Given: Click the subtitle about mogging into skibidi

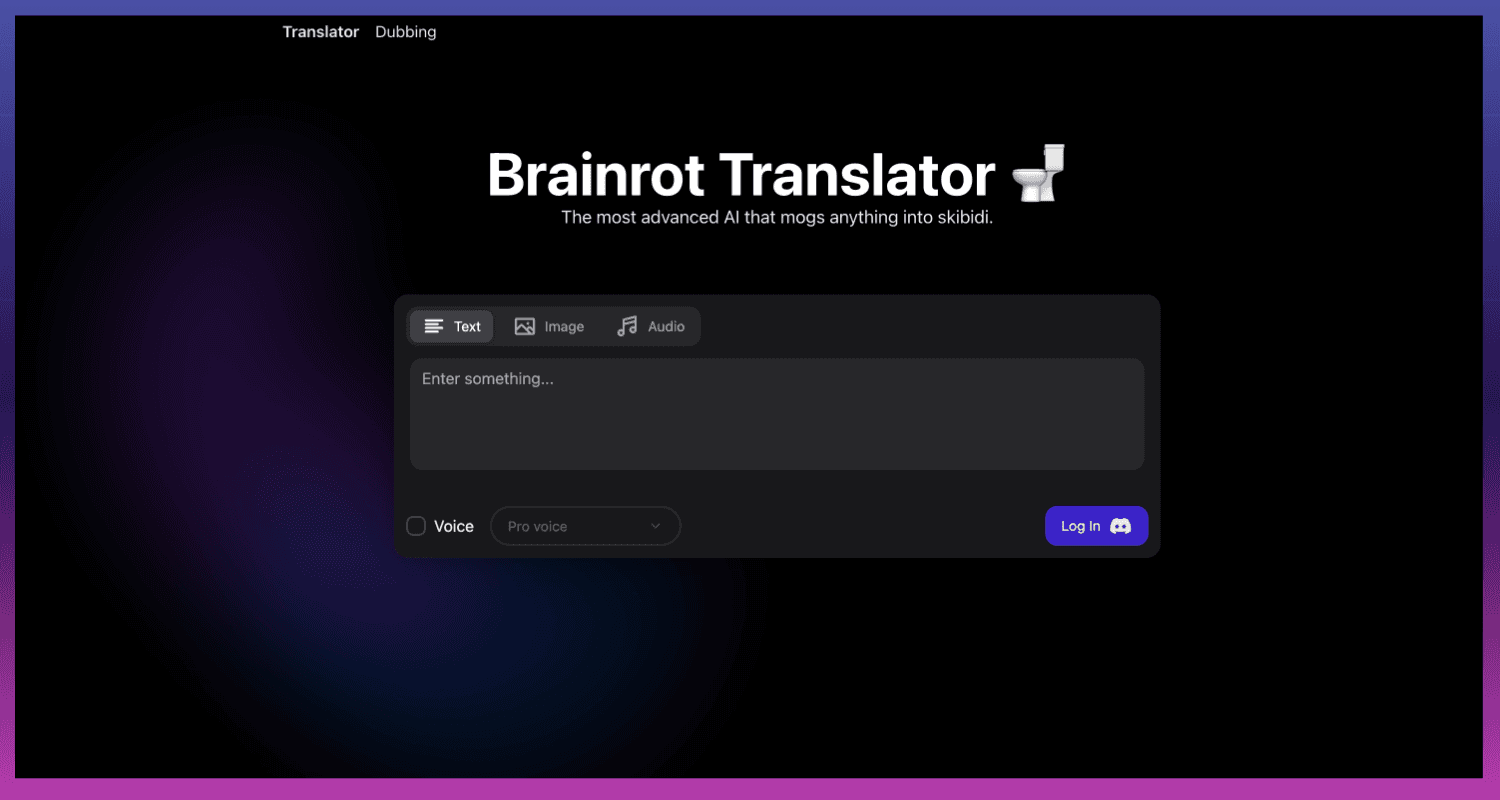Looking at the screenshot, I should [x=776, y=217].
